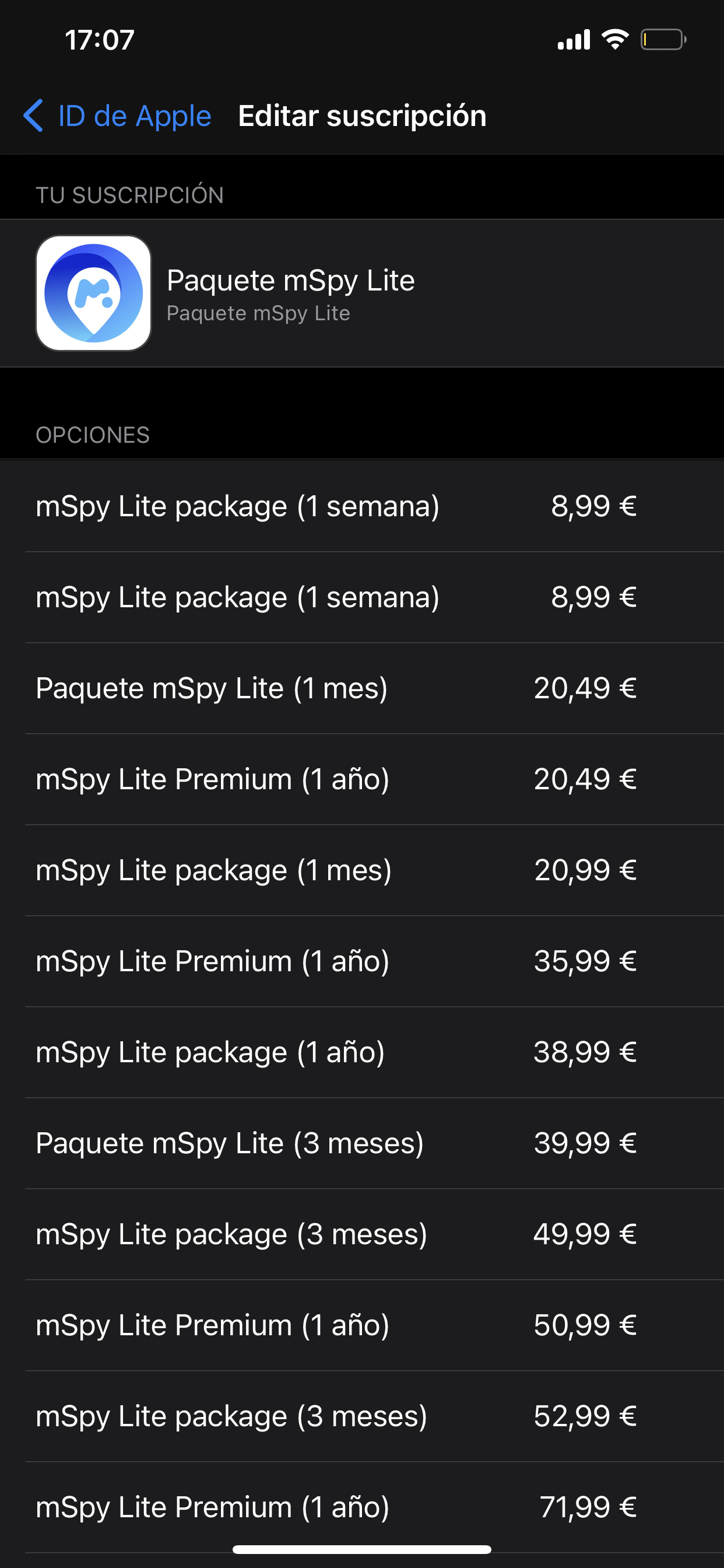
Task: Tap the cellular signal bars icon
Action: coord(574,40)
